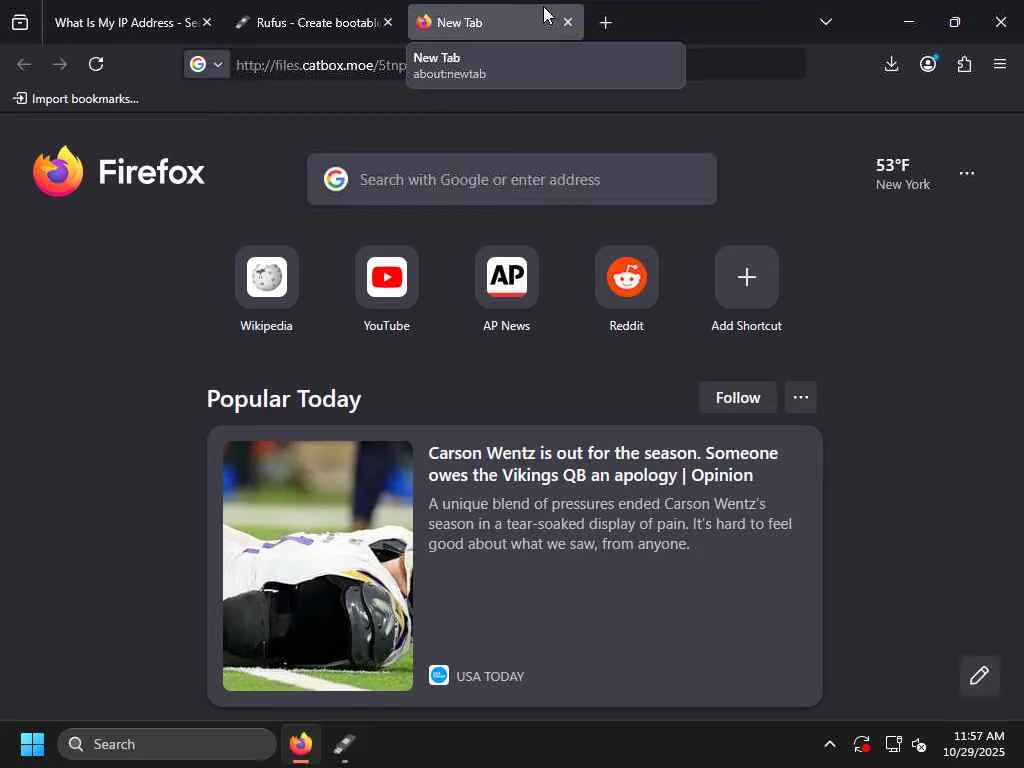Open the Reddit shortcut
Viewport: 1024px width, 768px height.
click(x=627, y=289)
